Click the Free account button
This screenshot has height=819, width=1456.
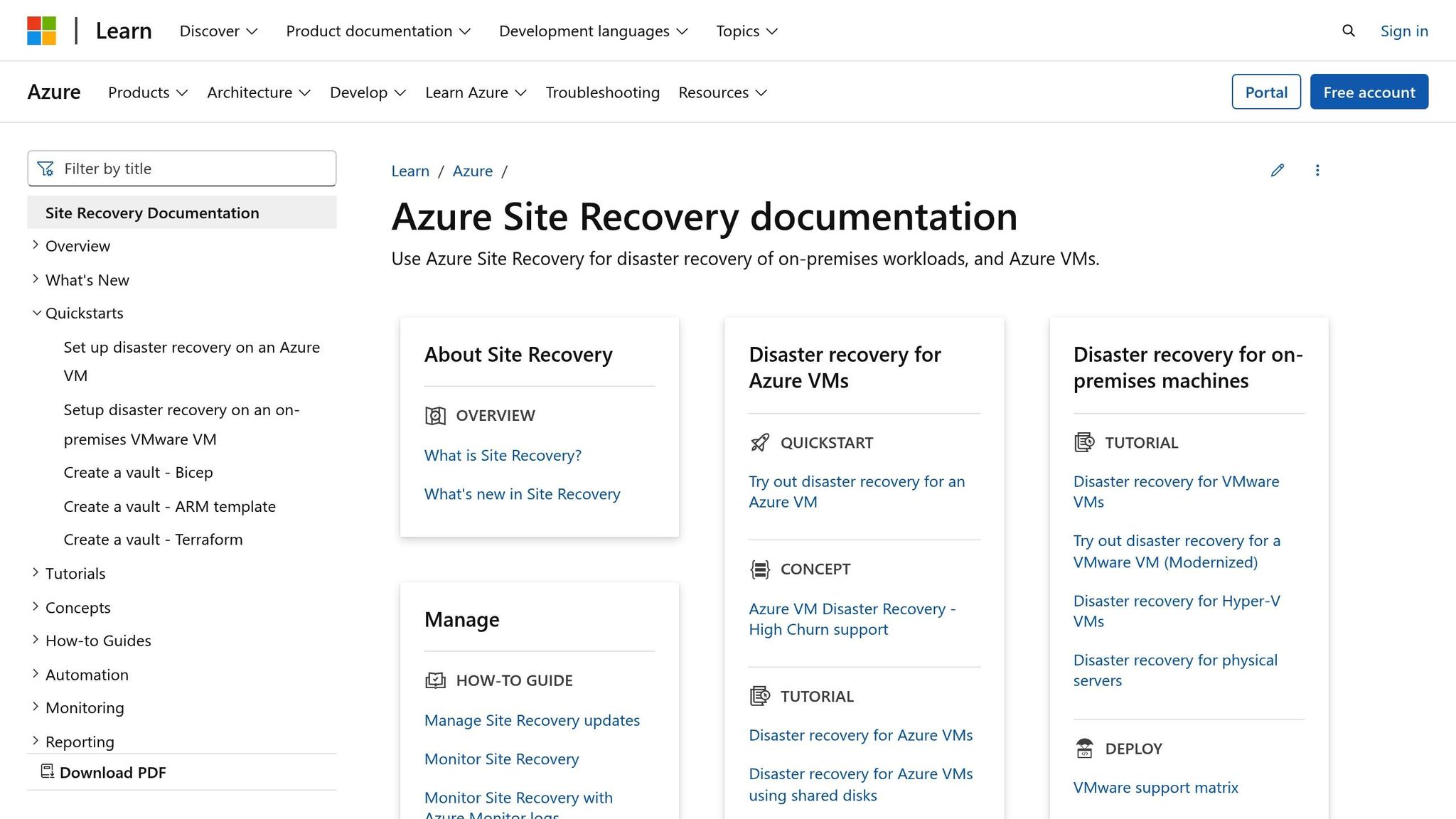pyautogui.click(x=1369, y=92)
